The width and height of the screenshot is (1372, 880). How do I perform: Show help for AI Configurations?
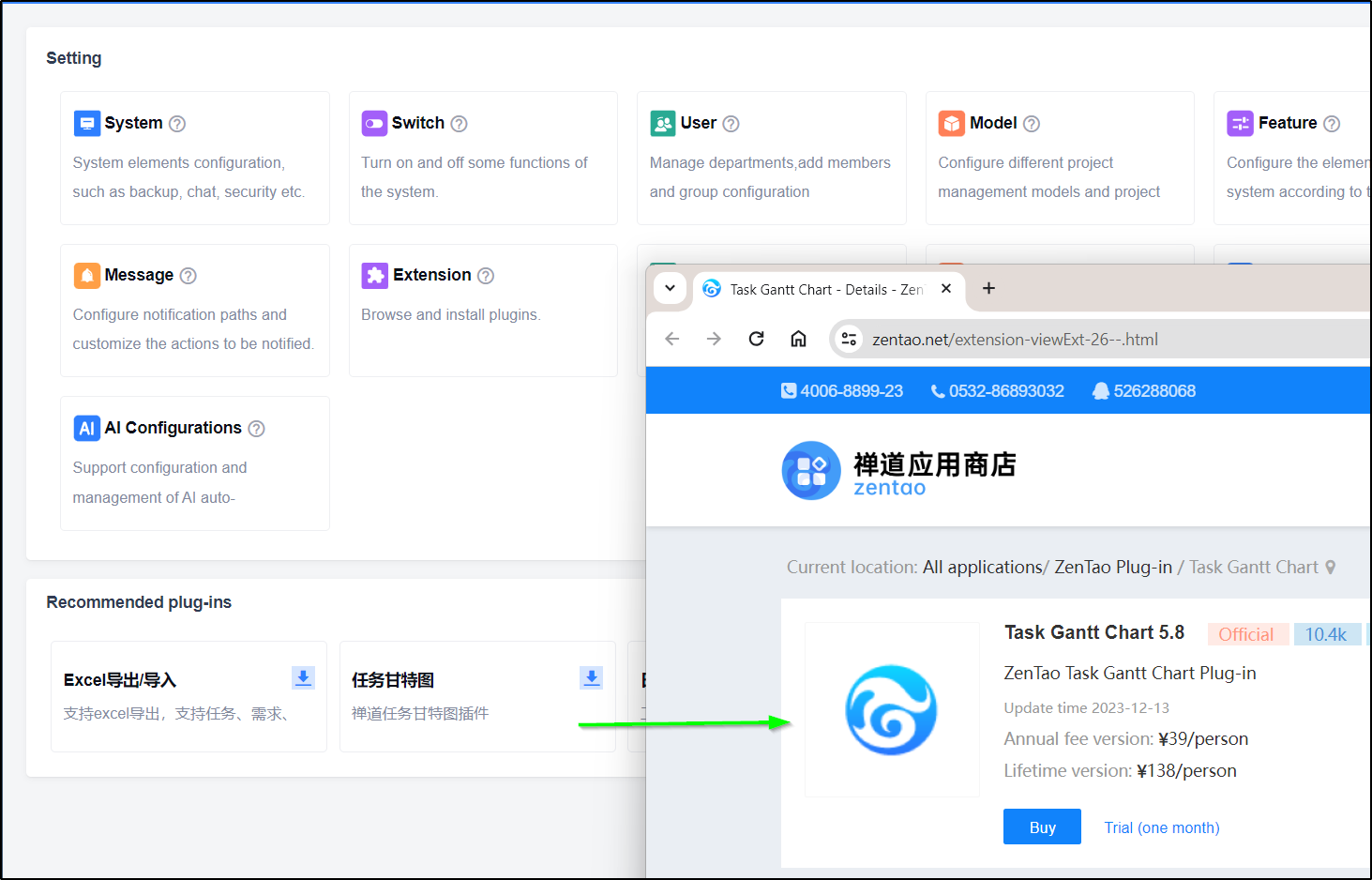click(x=257, y=429)
